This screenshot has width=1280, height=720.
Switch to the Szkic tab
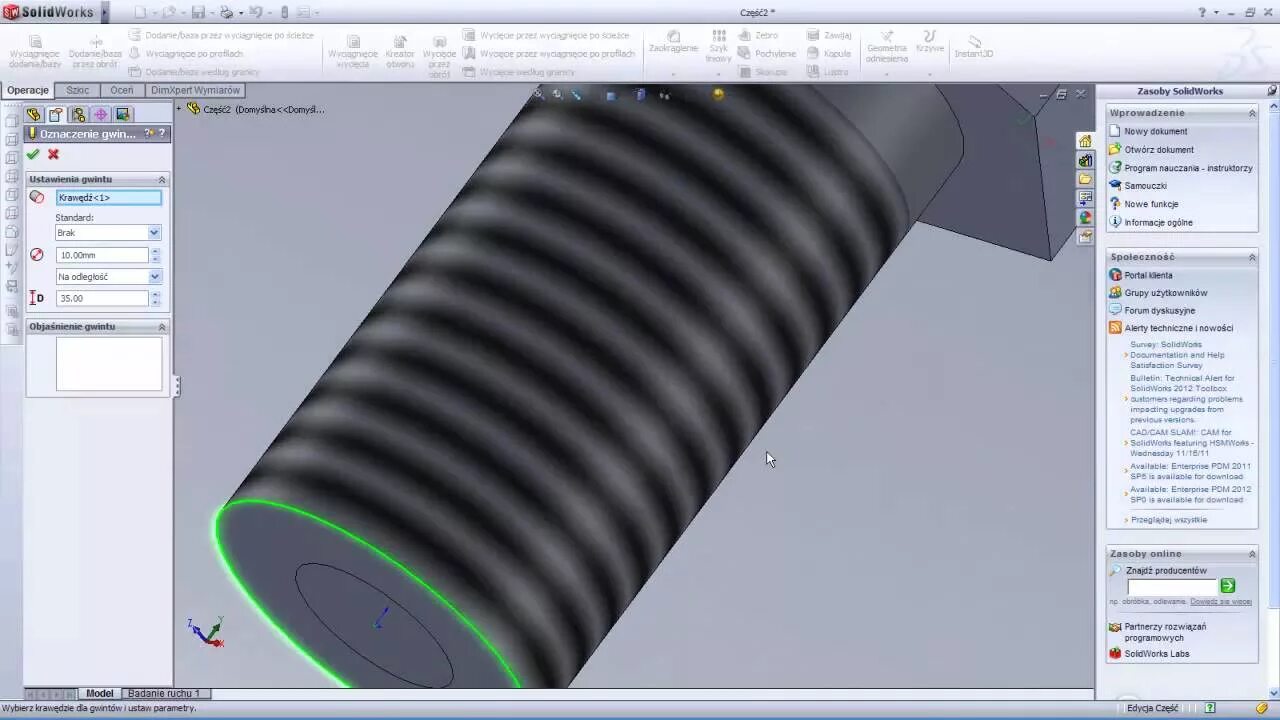(x=77, y=90)
